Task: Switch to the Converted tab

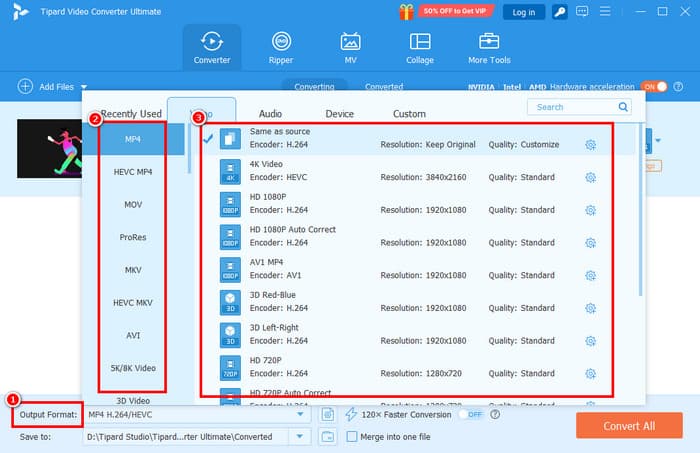Action: tap(384, 86)
